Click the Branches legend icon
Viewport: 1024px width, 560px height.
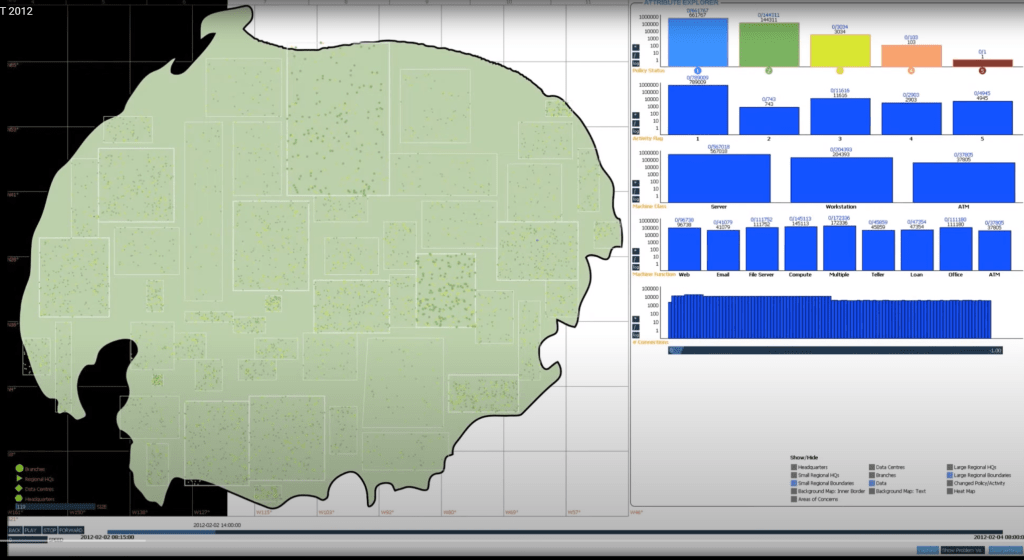19,467
